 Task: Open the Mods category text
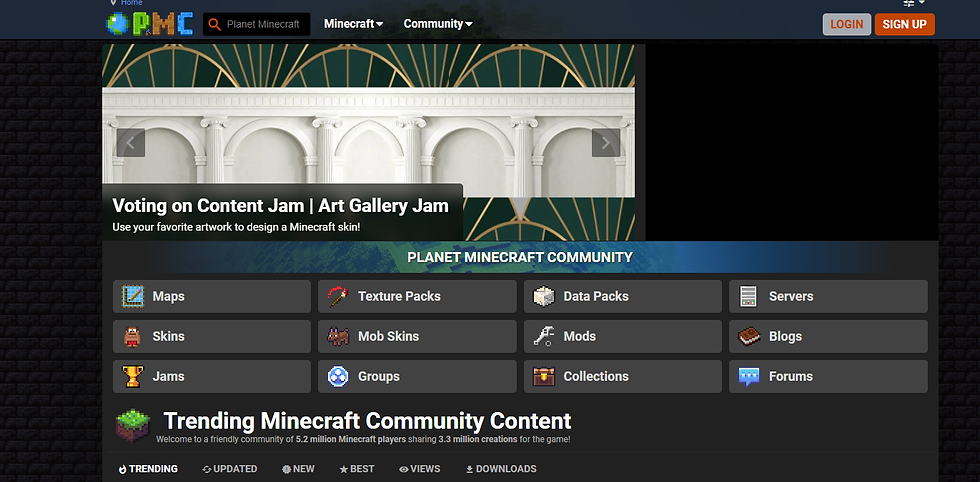coord(579,336)
